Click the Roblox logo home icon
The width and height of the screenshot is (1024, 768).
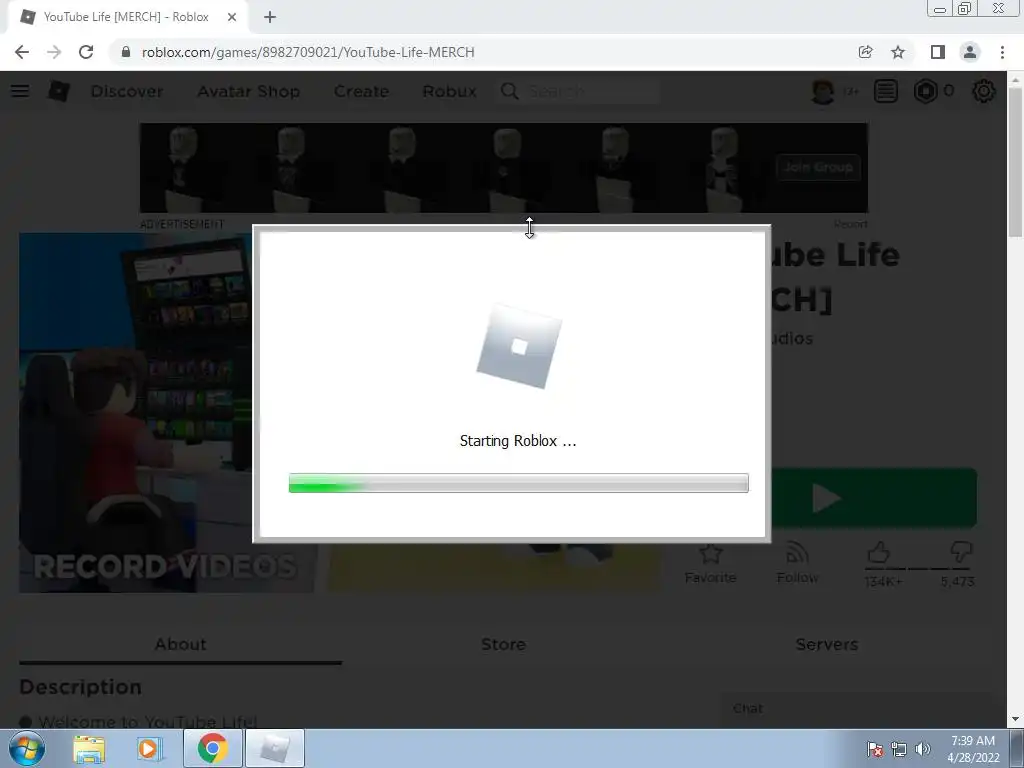pyautogui.click(x=58, y=91)
